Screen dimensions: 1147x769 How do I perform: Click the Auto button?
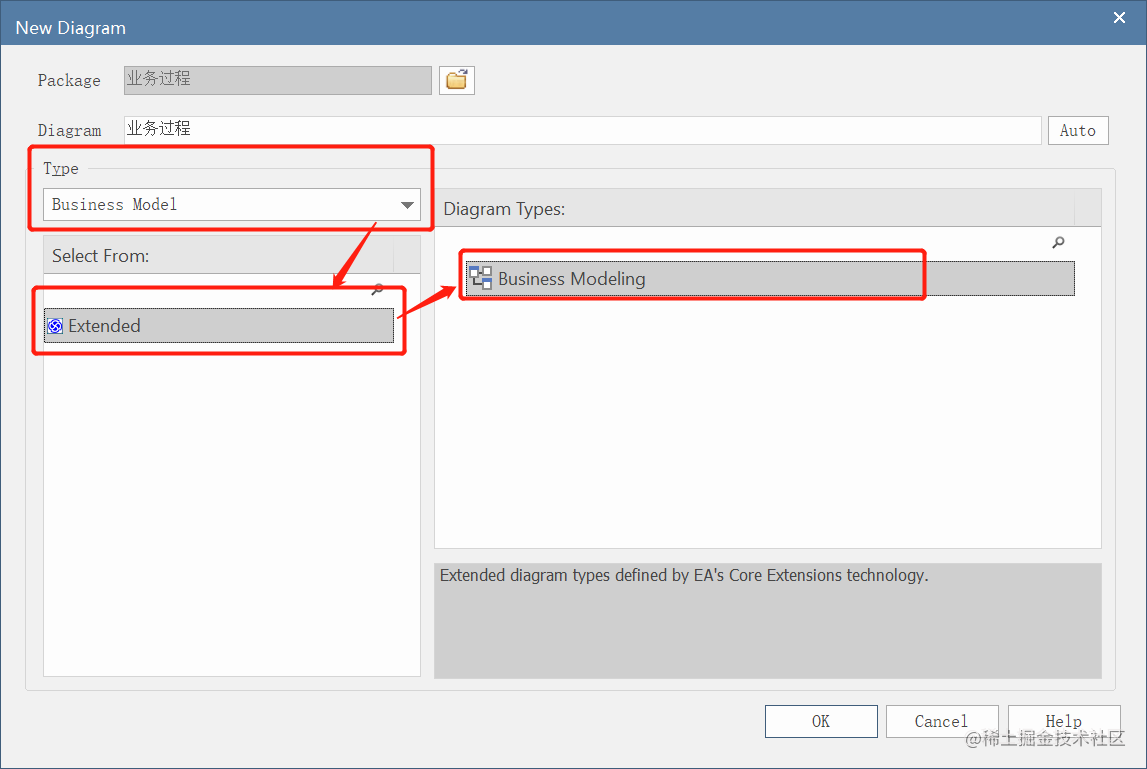(1078, 130)
